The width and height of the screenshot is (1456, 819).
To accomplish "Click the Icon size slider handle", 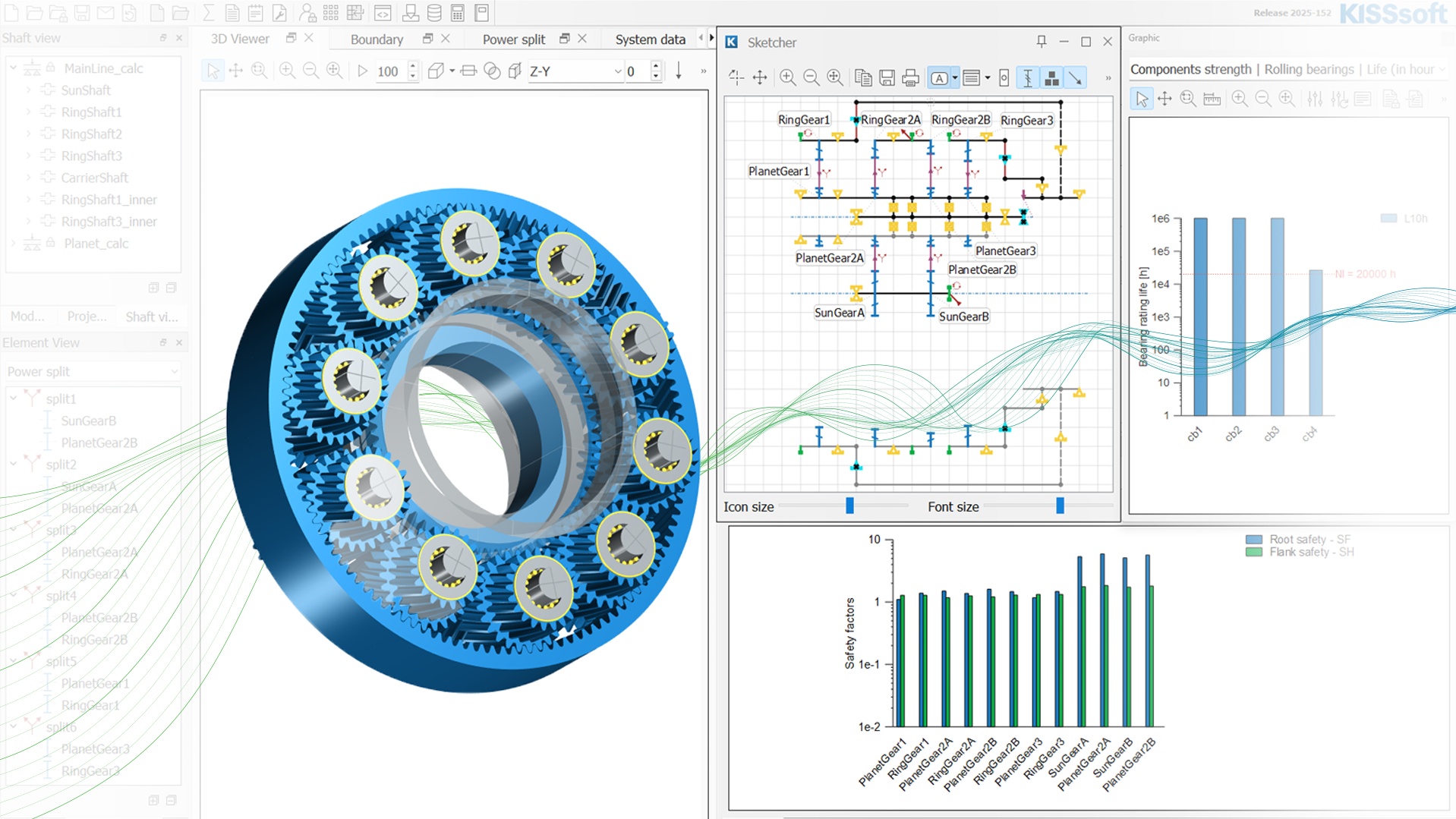I will click(x=849, y=506).
